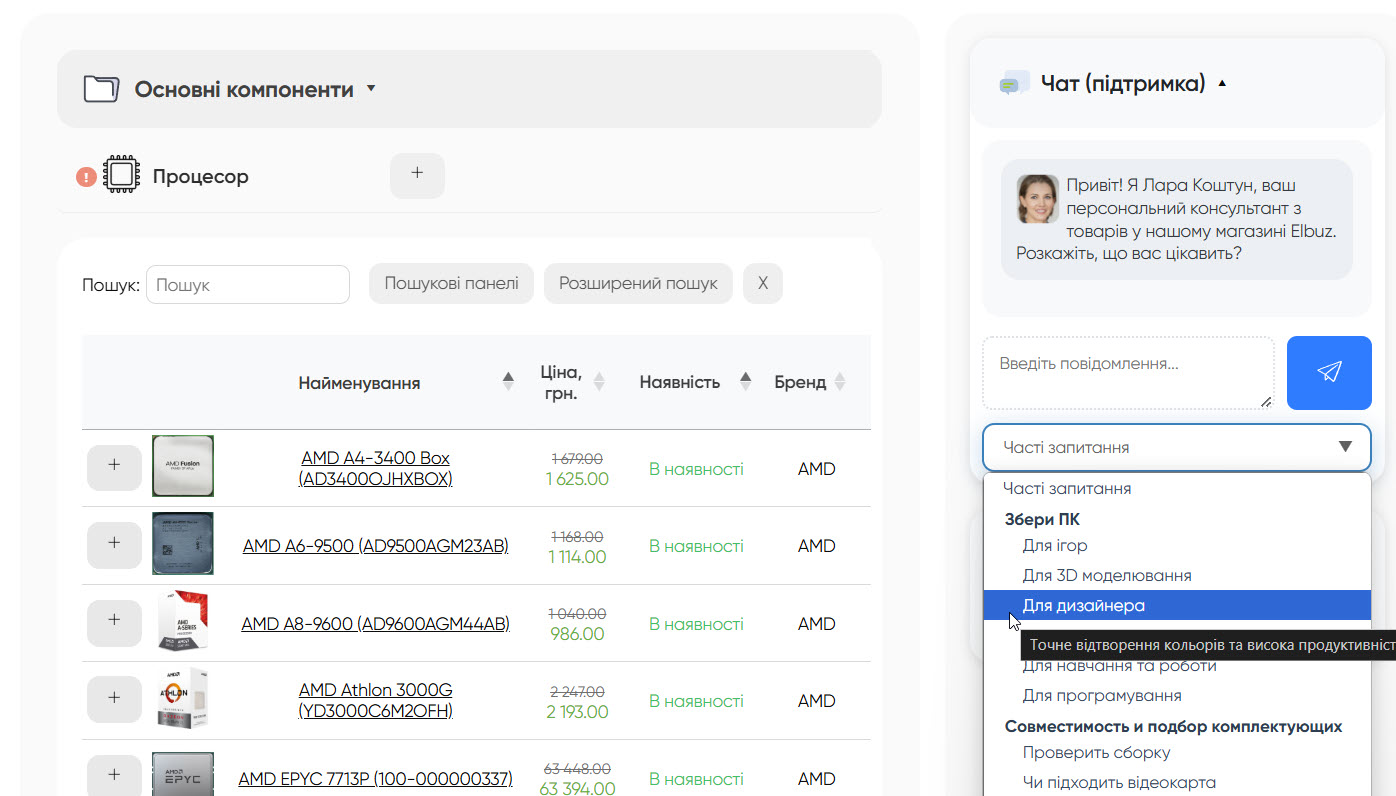Click the Розширений пошук button

(x=638, y=284)
